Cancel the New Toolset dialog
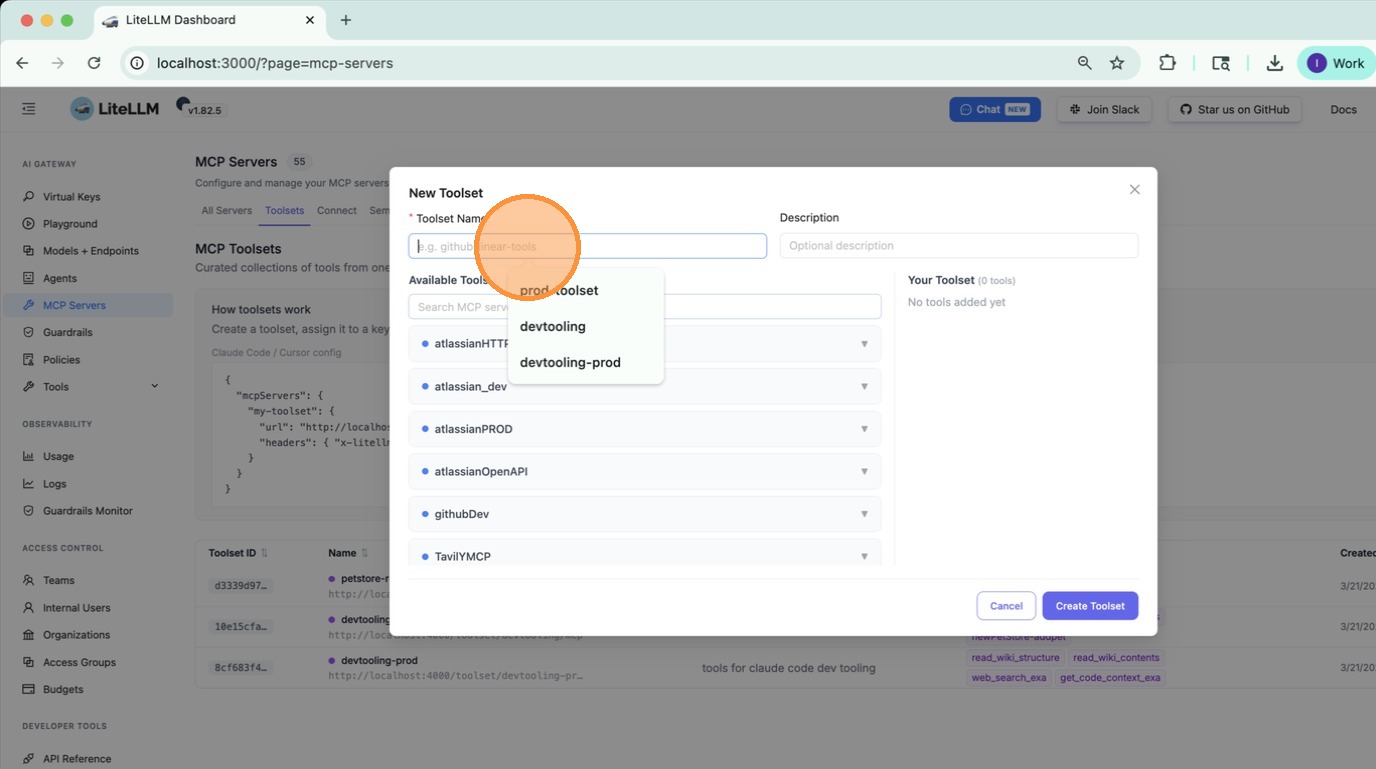 pyautogui.click(x=1006, y=606)
